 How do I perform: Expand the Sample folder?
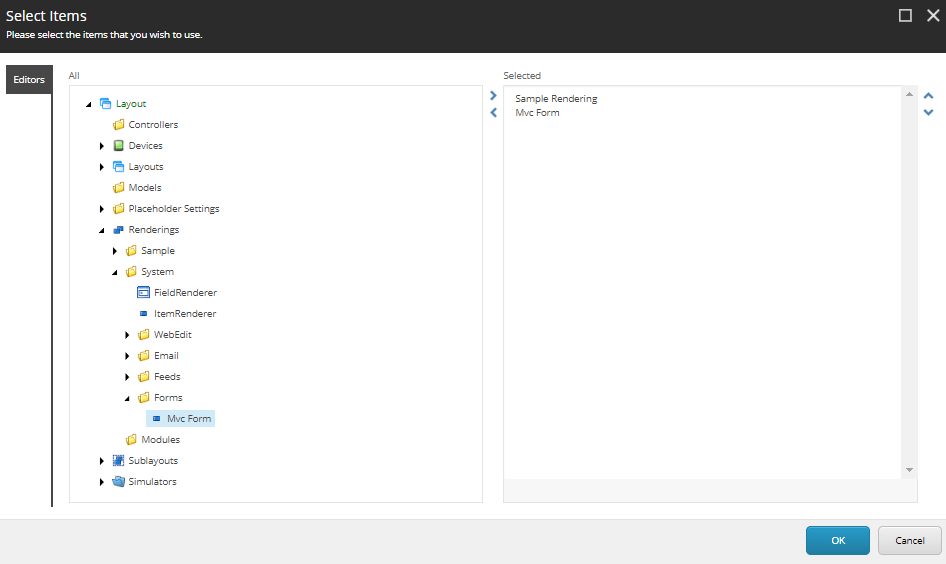(115, 251)
